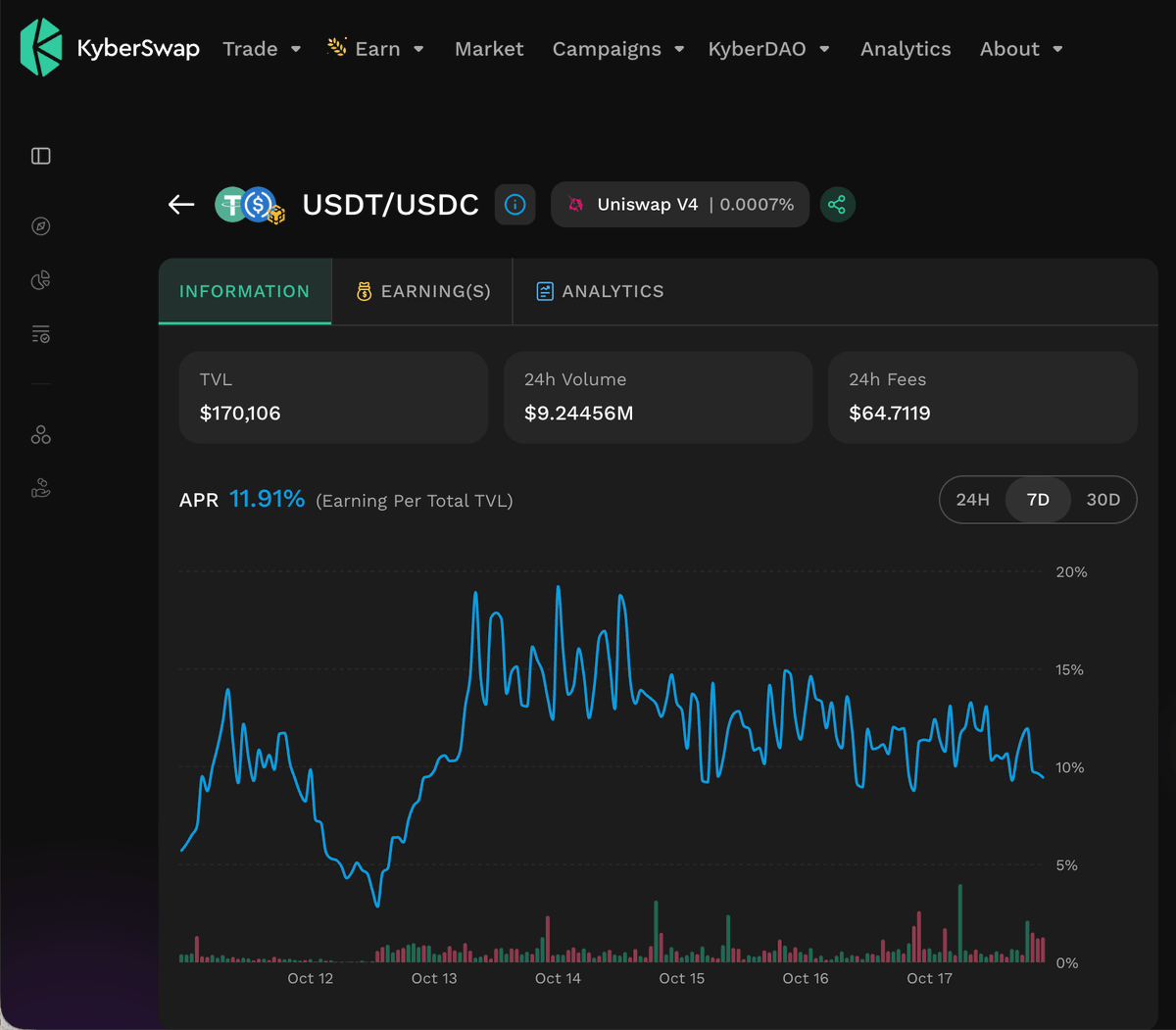Switch to the INFORMATION tab

(x=245, y=291)
